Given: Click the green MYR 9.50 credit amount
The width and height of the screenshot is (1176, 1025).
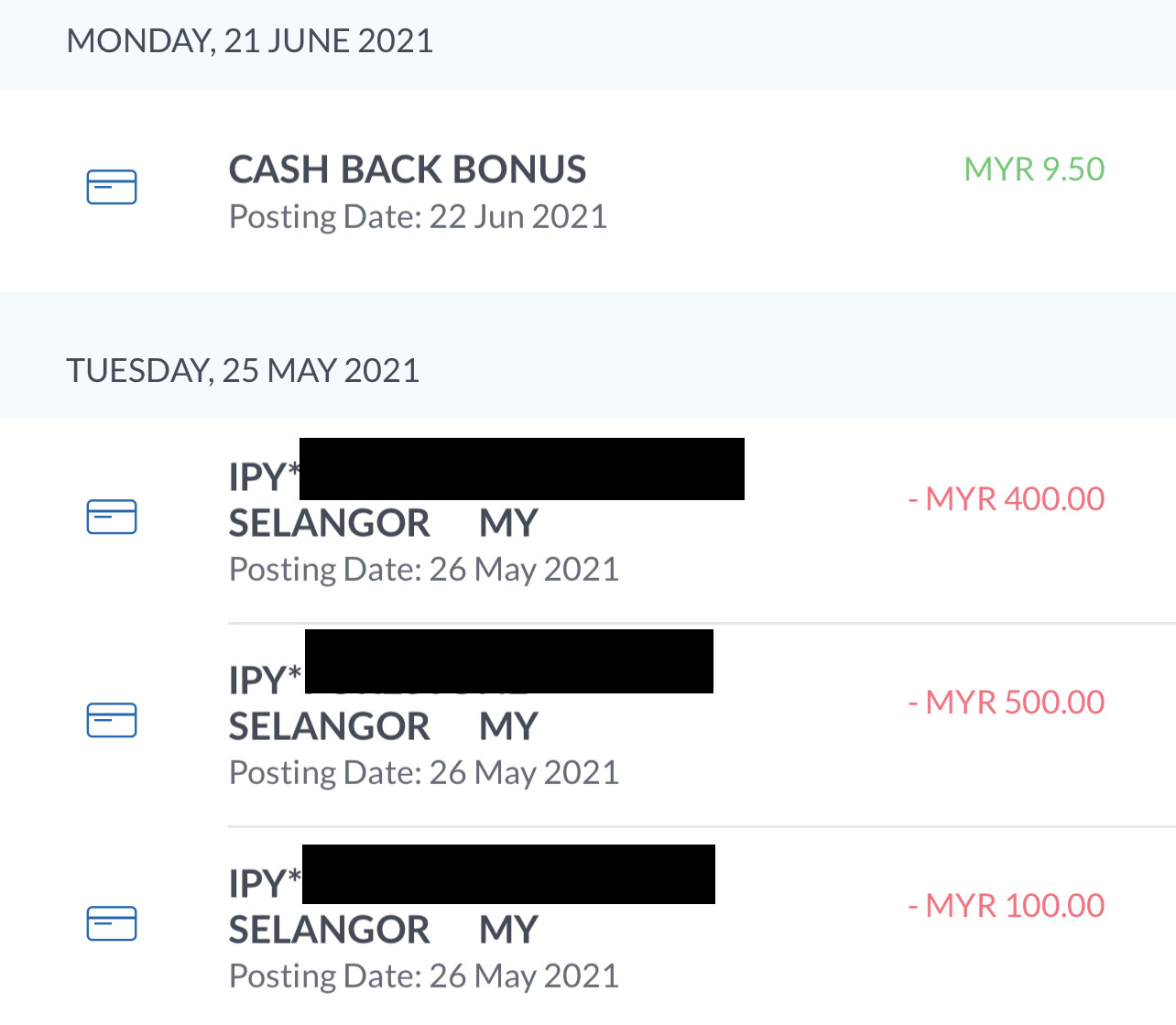Looking at the screenshot, I should coord(1034,169).
